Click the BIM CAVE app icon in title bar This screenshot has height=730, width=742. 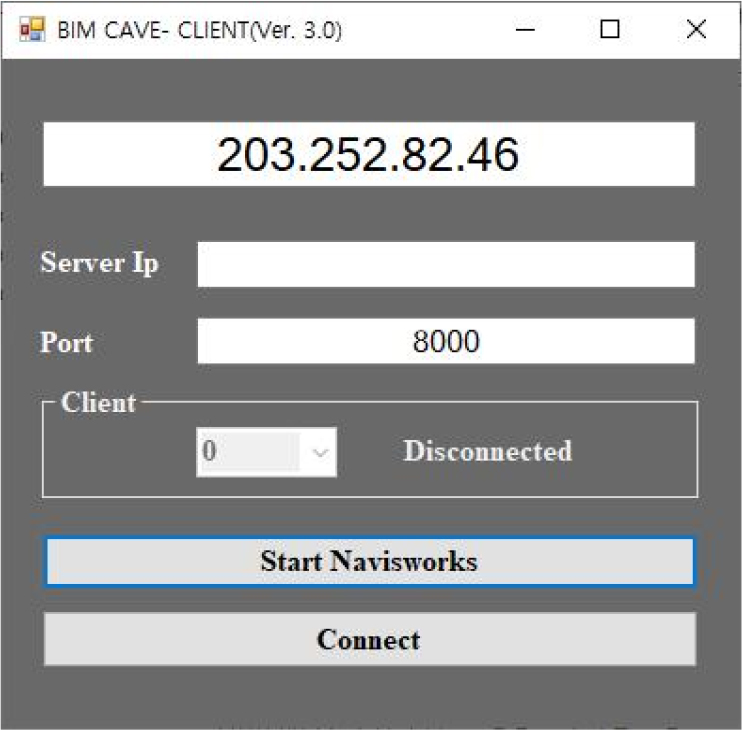(32, 30)
